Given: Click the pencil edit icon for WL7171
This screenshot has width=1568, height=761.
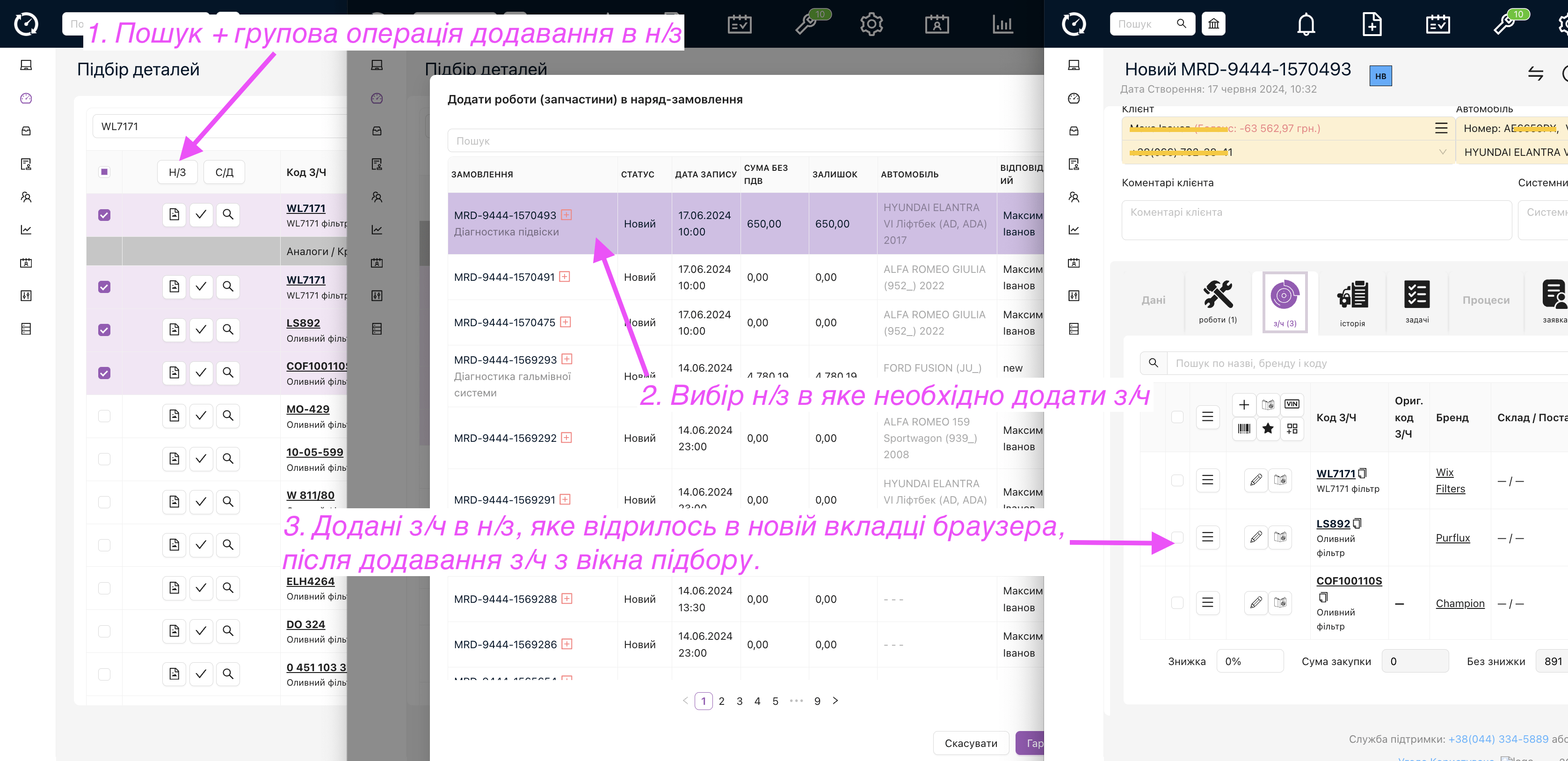Looking at the screenshot, I should point(1256,480).
